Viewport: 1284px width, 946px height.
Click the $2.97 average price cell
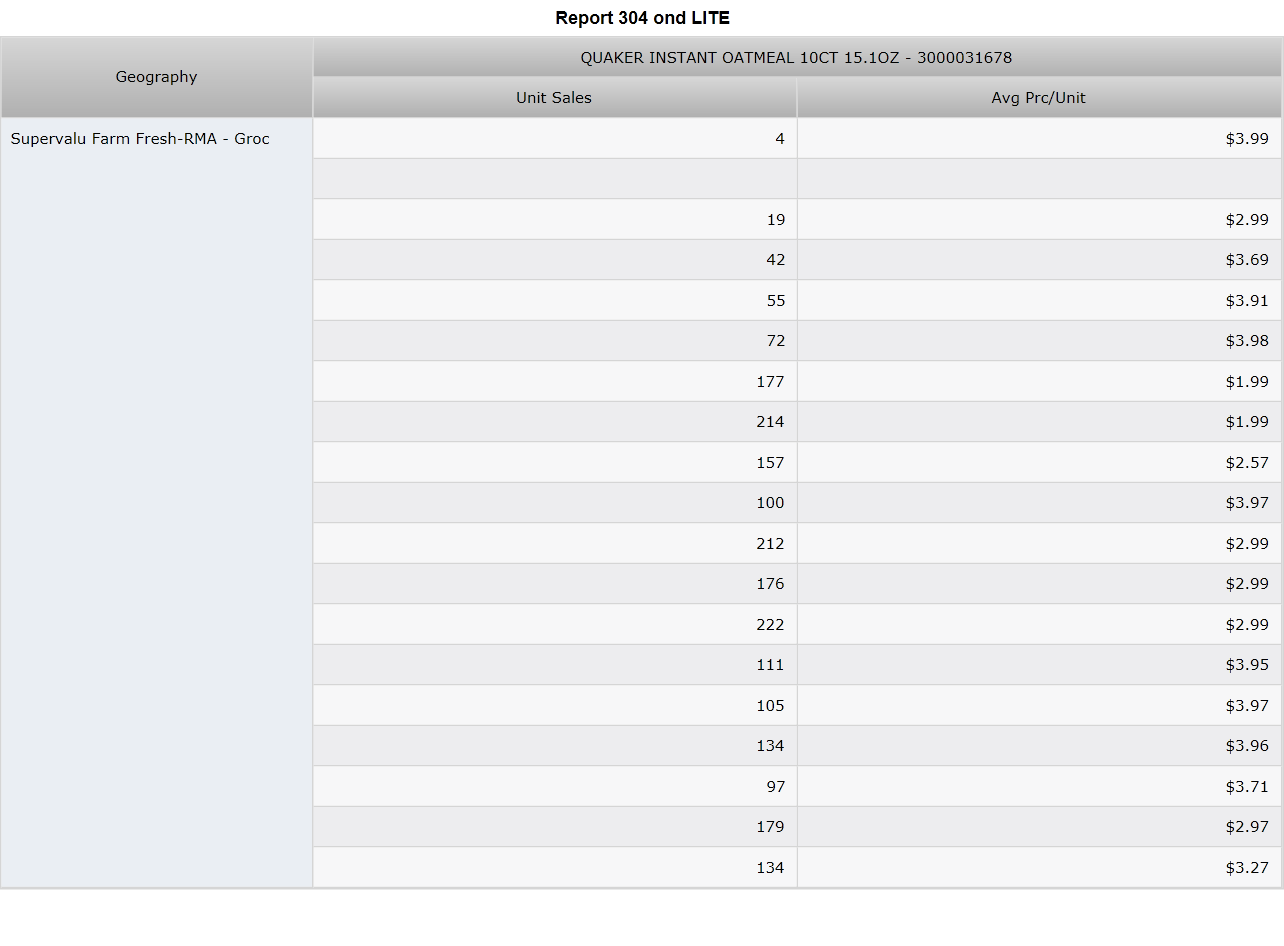click(1039, 827)
